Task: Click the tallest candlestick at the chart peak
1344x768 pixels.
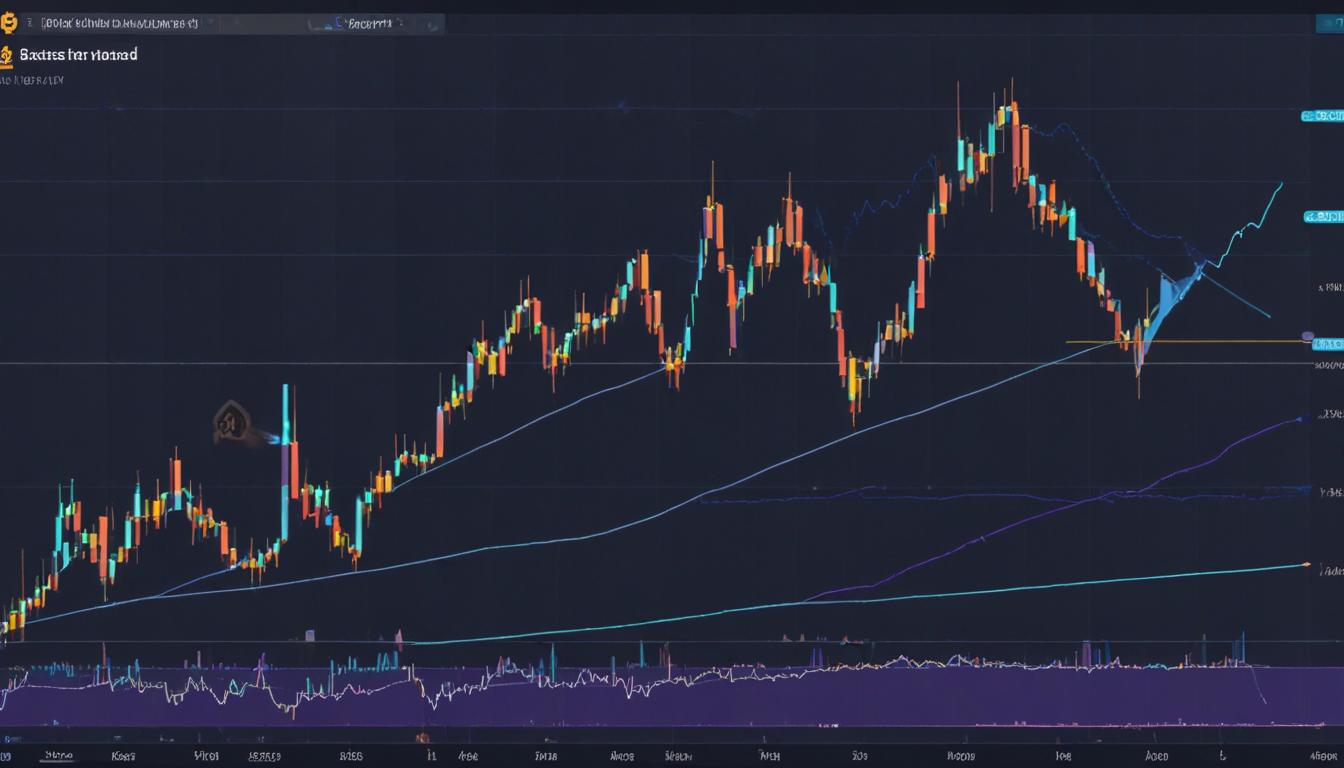Action: pyautogui.click(x=1013, y=130)
